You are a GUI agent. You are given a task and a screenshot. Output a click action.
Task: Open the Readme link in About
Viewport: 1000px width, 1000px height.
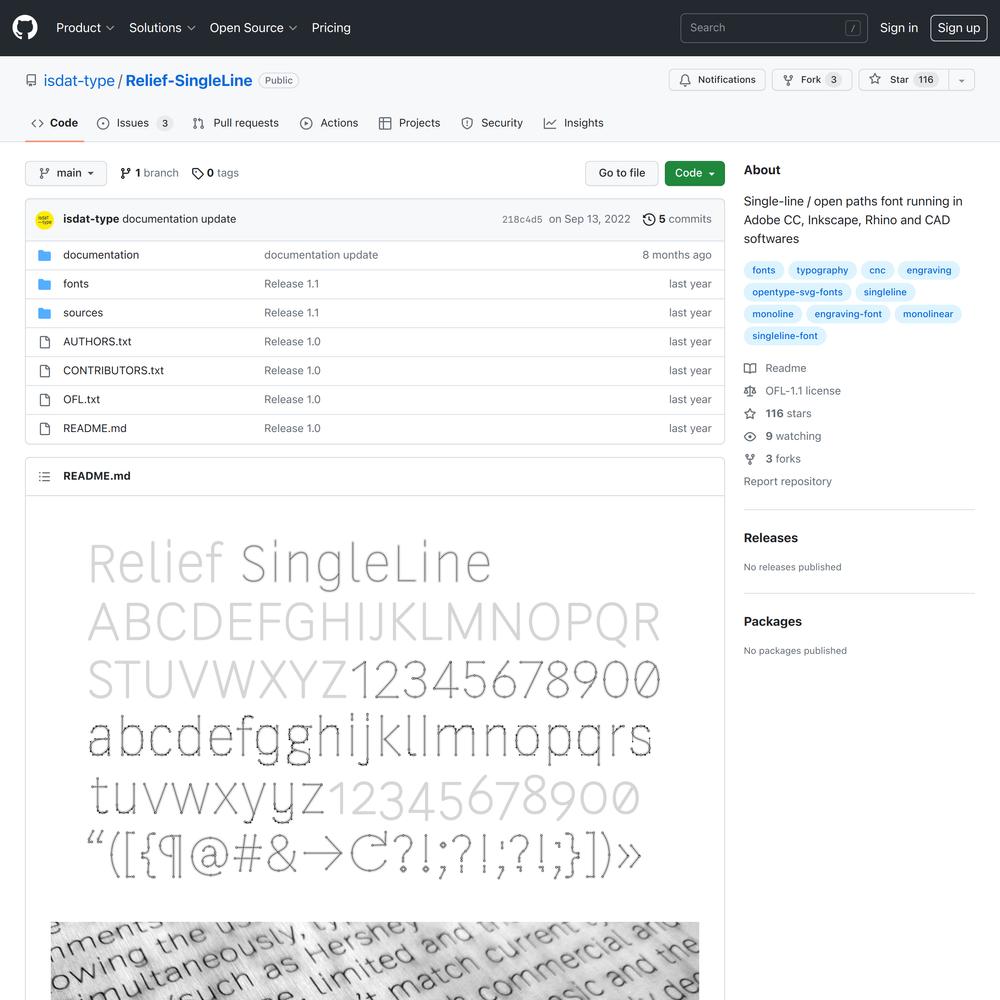775,368
